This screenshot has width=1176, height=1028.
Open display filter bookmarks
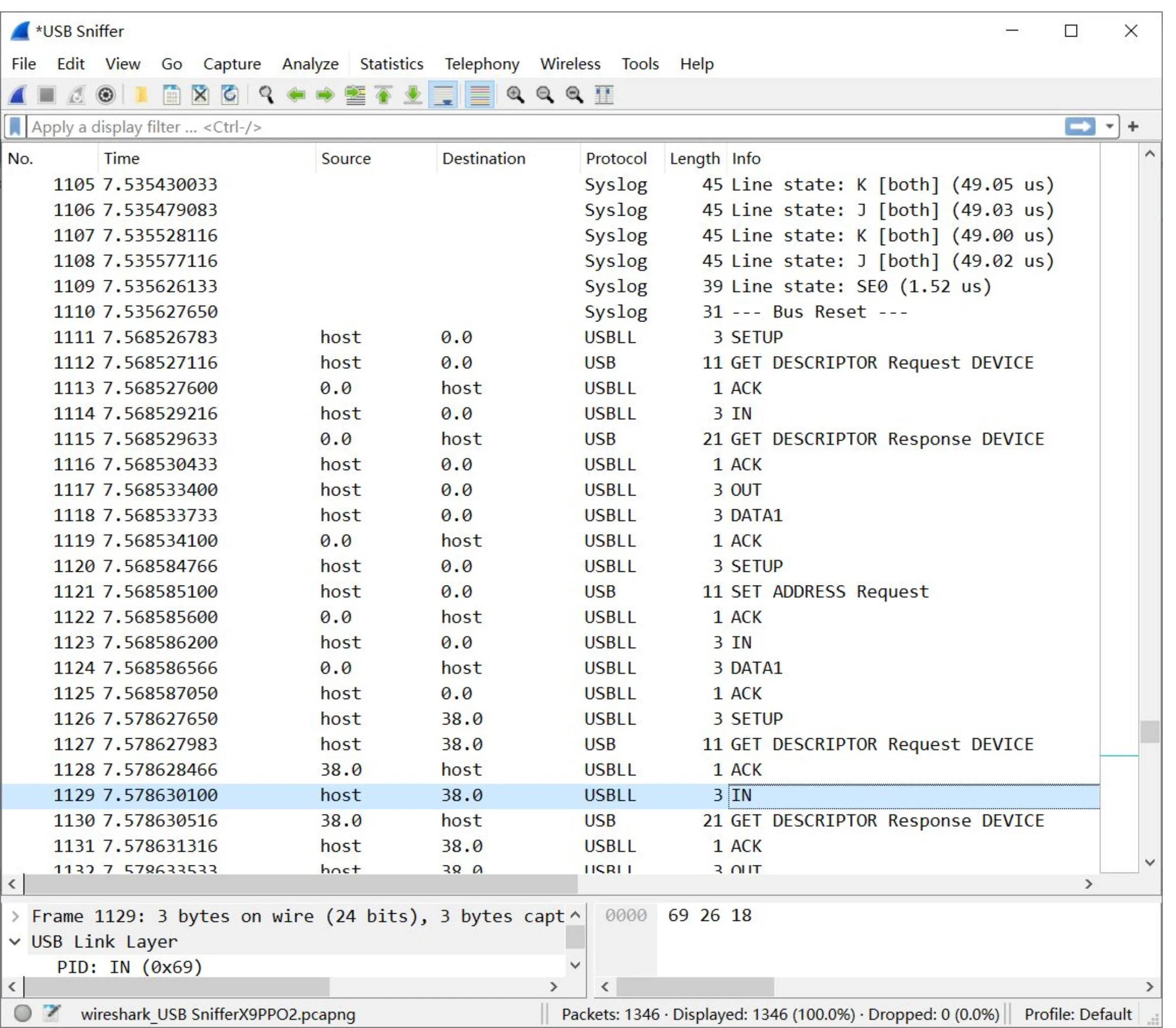click(16, 126)
